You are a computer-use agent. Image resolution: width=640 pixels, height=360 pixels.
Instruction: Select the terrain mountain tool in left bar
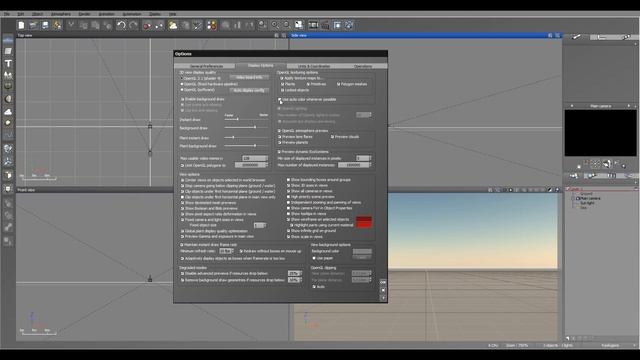coord(8,75)
